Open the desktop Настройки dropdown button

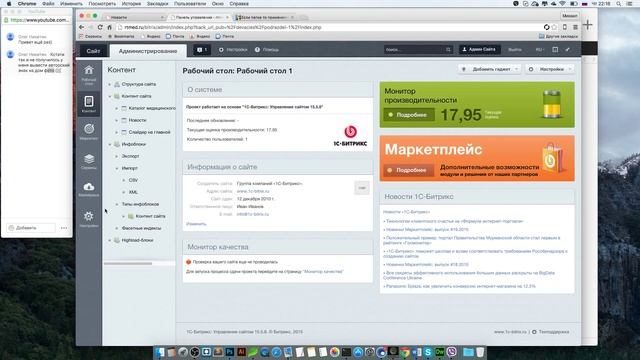[549, 69]
